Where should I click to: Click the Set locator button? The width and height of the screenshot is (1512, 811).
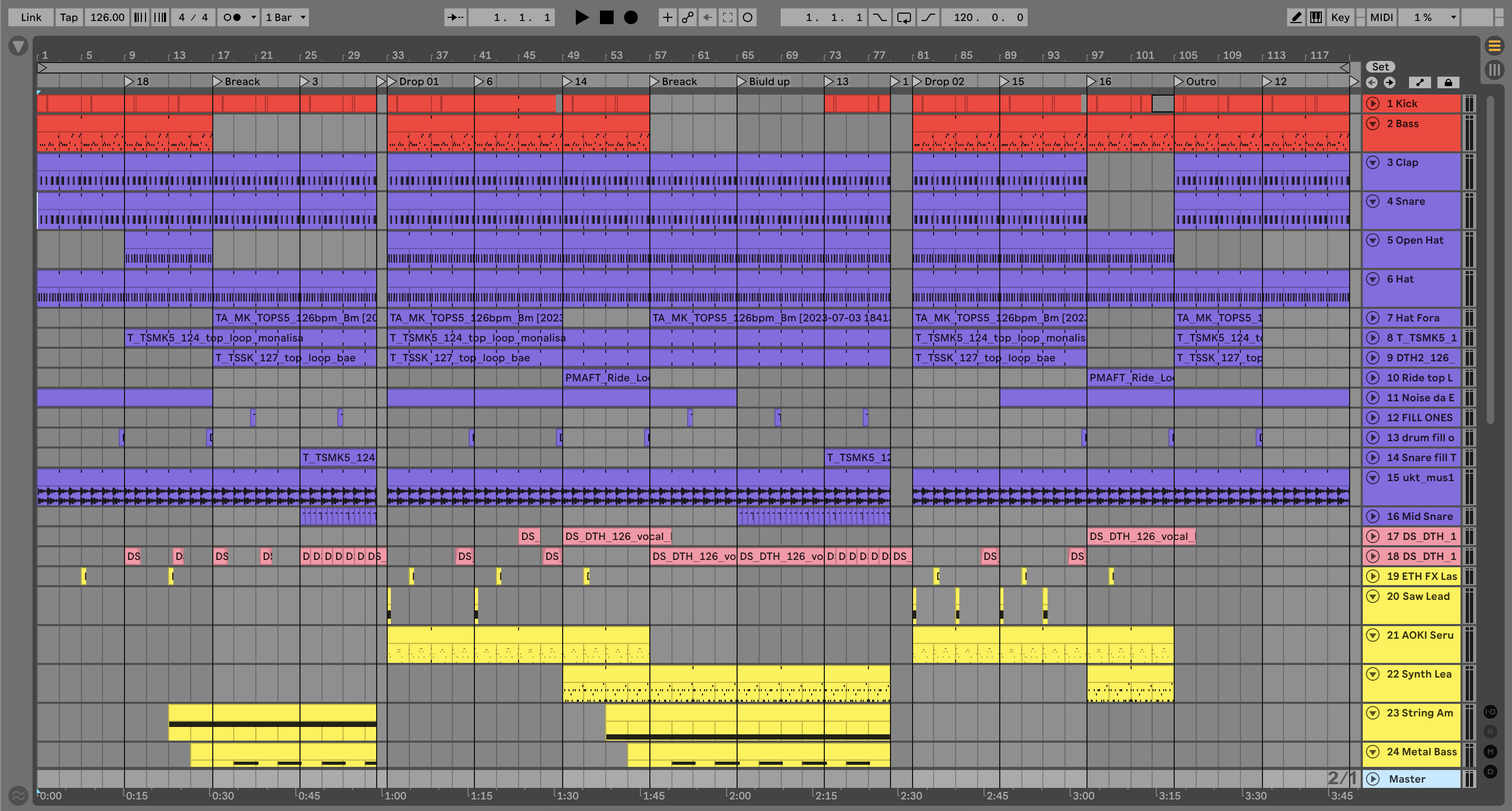click(1380, 67)
